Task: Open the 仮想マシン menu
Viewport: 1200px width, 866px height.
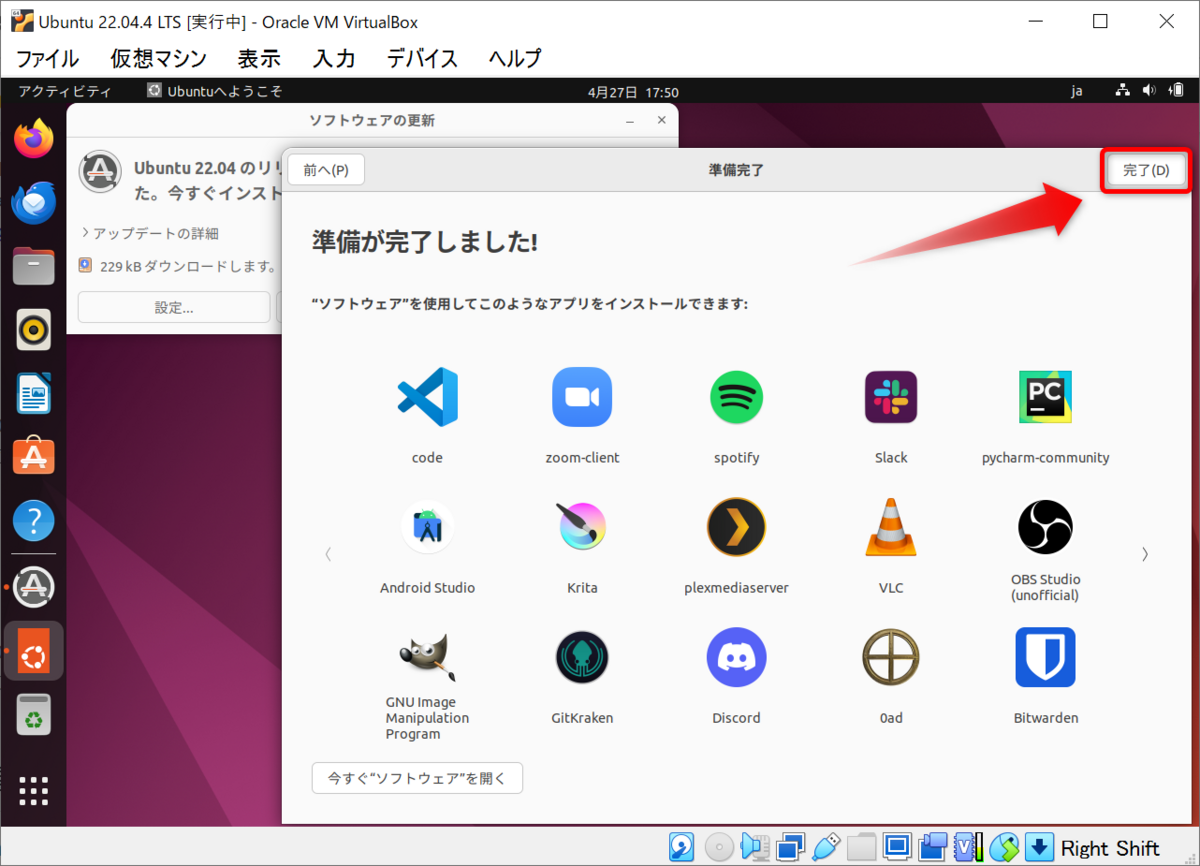Action: click(159, 58)
